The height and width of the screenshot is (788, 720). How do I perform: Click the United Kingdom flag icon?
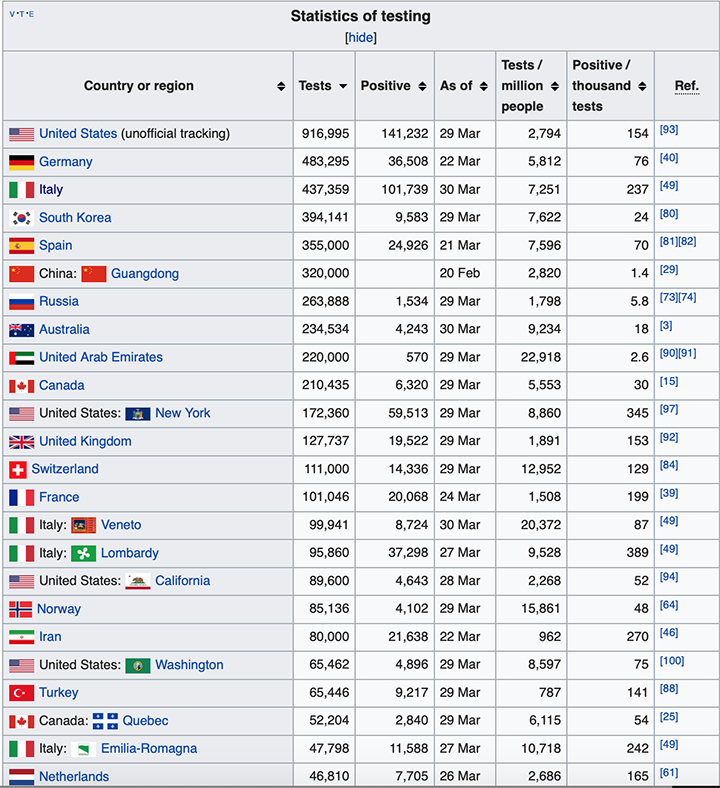pyautogui.click(x=22, y=442)
